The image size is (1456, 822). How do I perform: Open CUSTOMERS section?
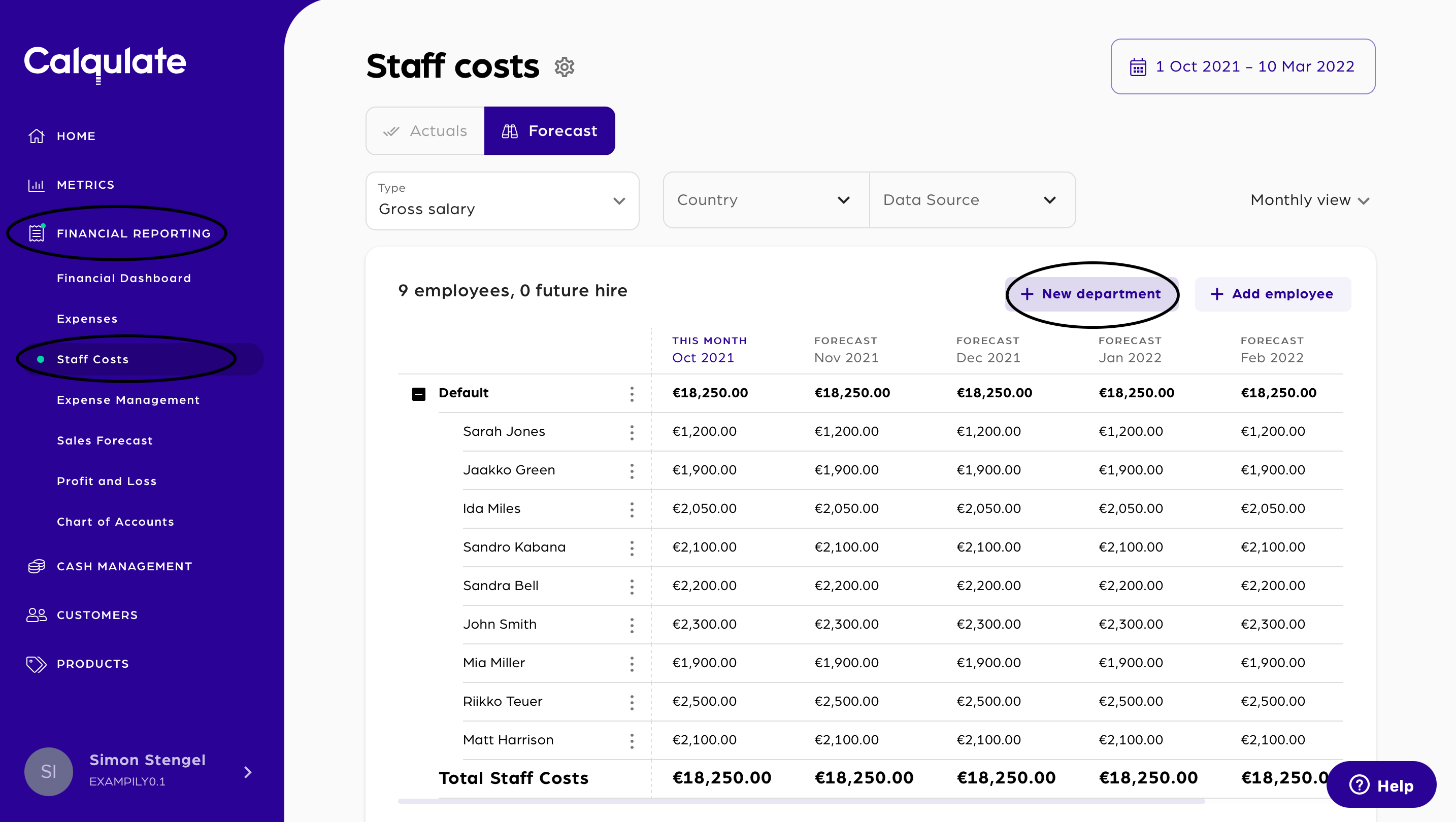point(97,614)
